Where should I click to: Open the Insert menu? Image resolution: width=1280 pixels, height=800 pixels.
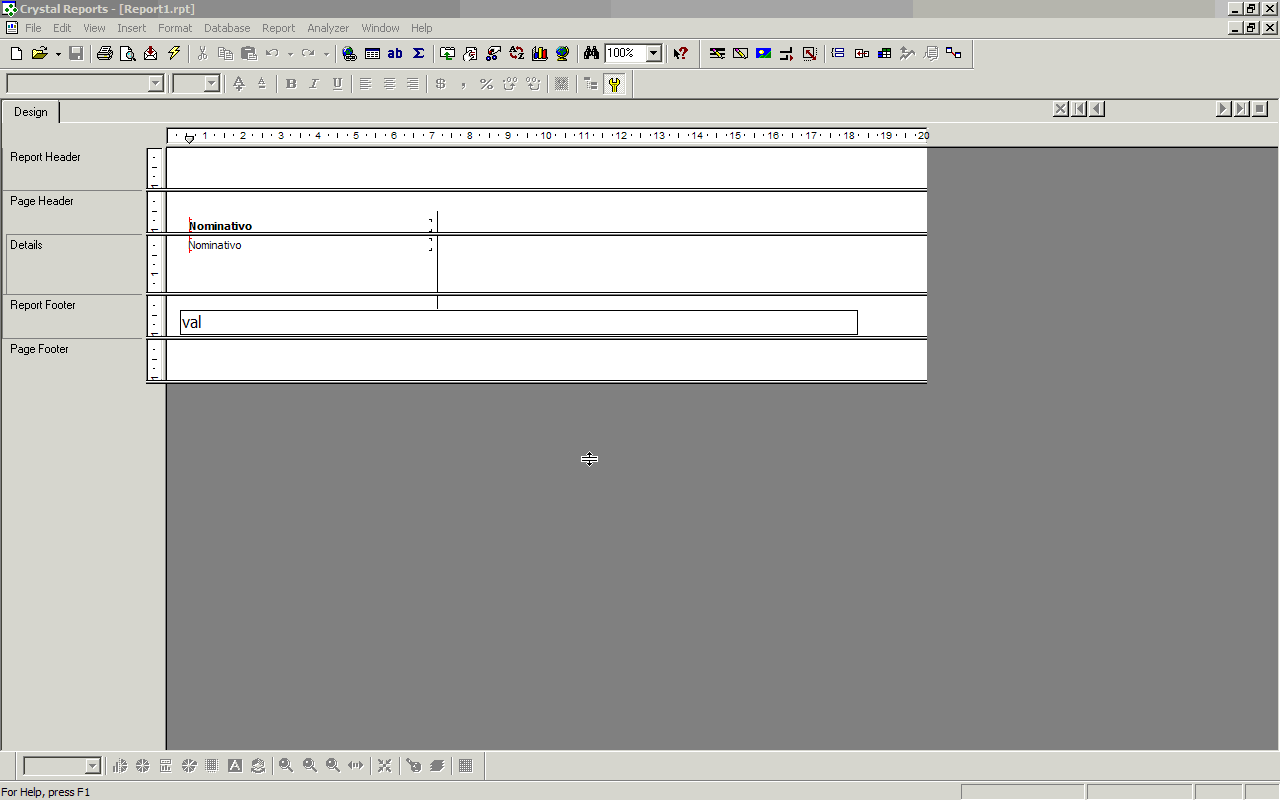131,28
